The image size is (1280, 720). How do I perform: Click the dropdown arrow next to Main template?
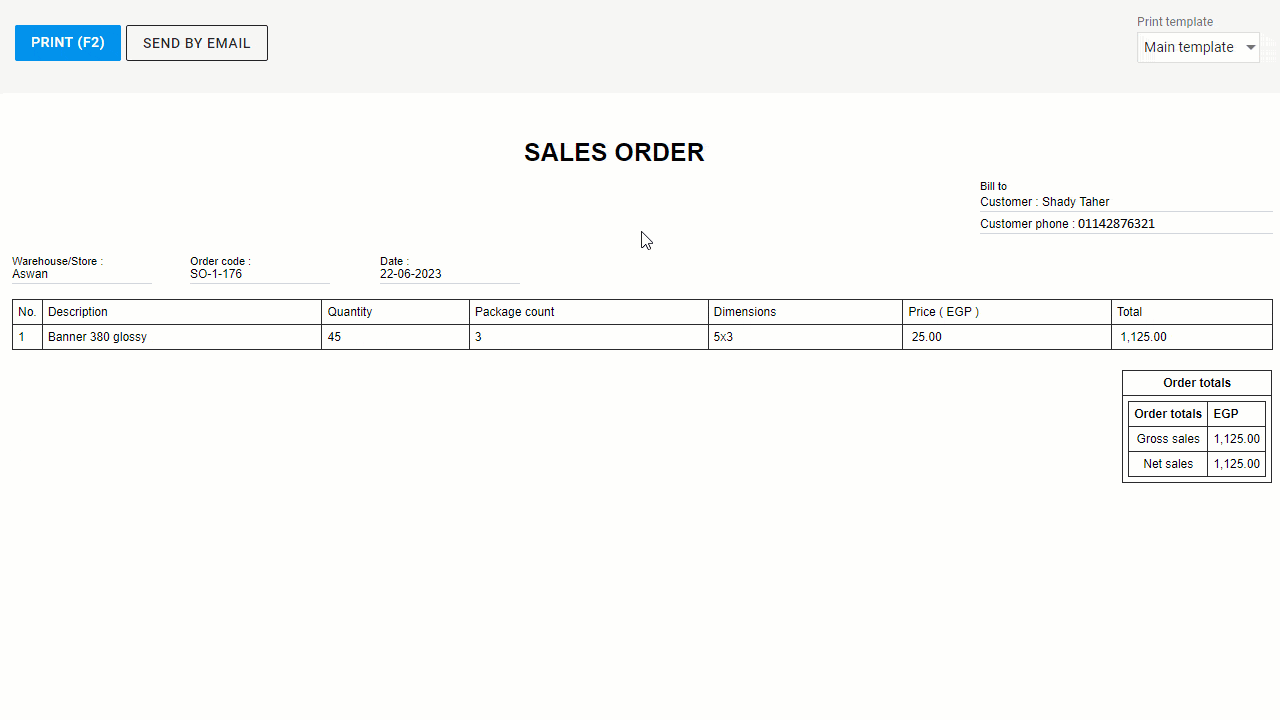[x=1250, y=47]
